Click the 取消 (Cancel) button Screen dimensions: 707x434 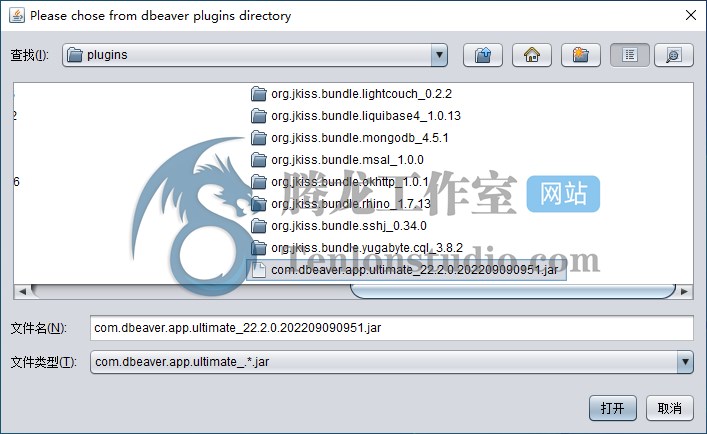670,408
